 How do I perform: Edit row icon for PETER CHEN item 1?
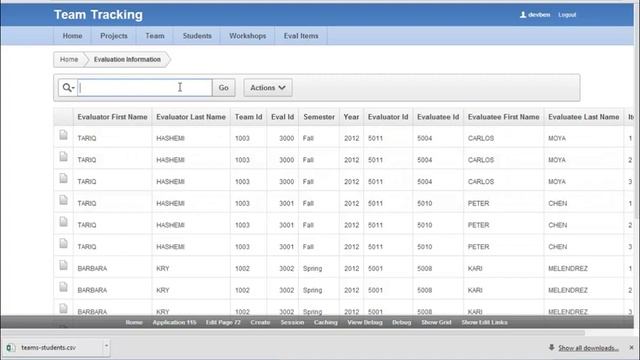coord(63,200)
